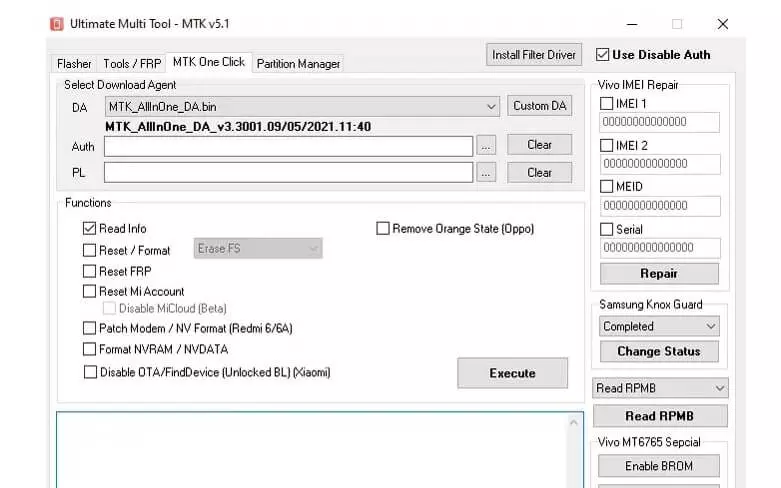The image size is (781, 488).
Task: Click the log area scrollbar up arrow
Action: coord(573,422)
